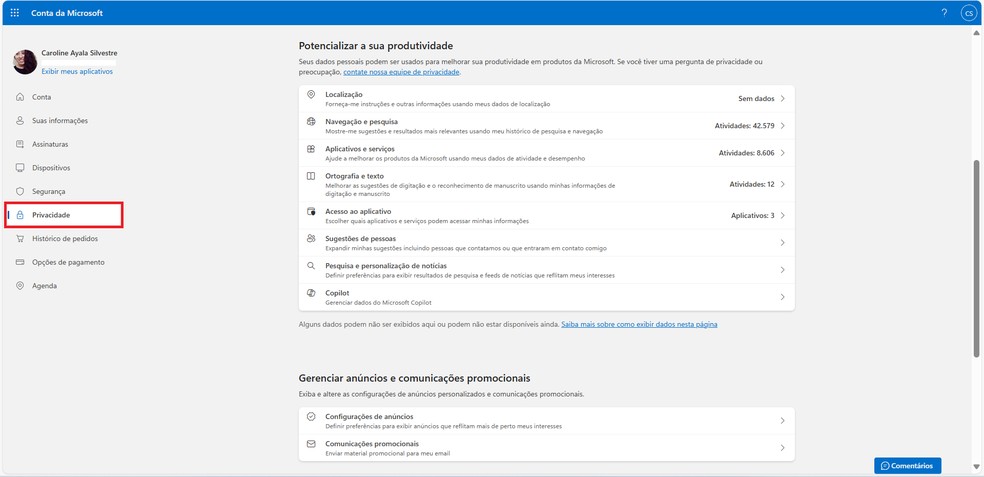The height and width of the screenshot is (477, 984).
Task: Open the app launcher grid icon
Action: (15, 13)
